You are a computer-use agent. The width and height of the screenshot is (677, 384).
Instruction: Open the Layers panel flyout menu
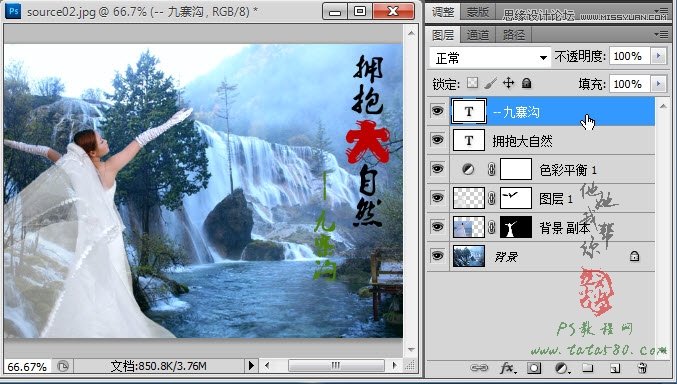click(x=661, y=34)
